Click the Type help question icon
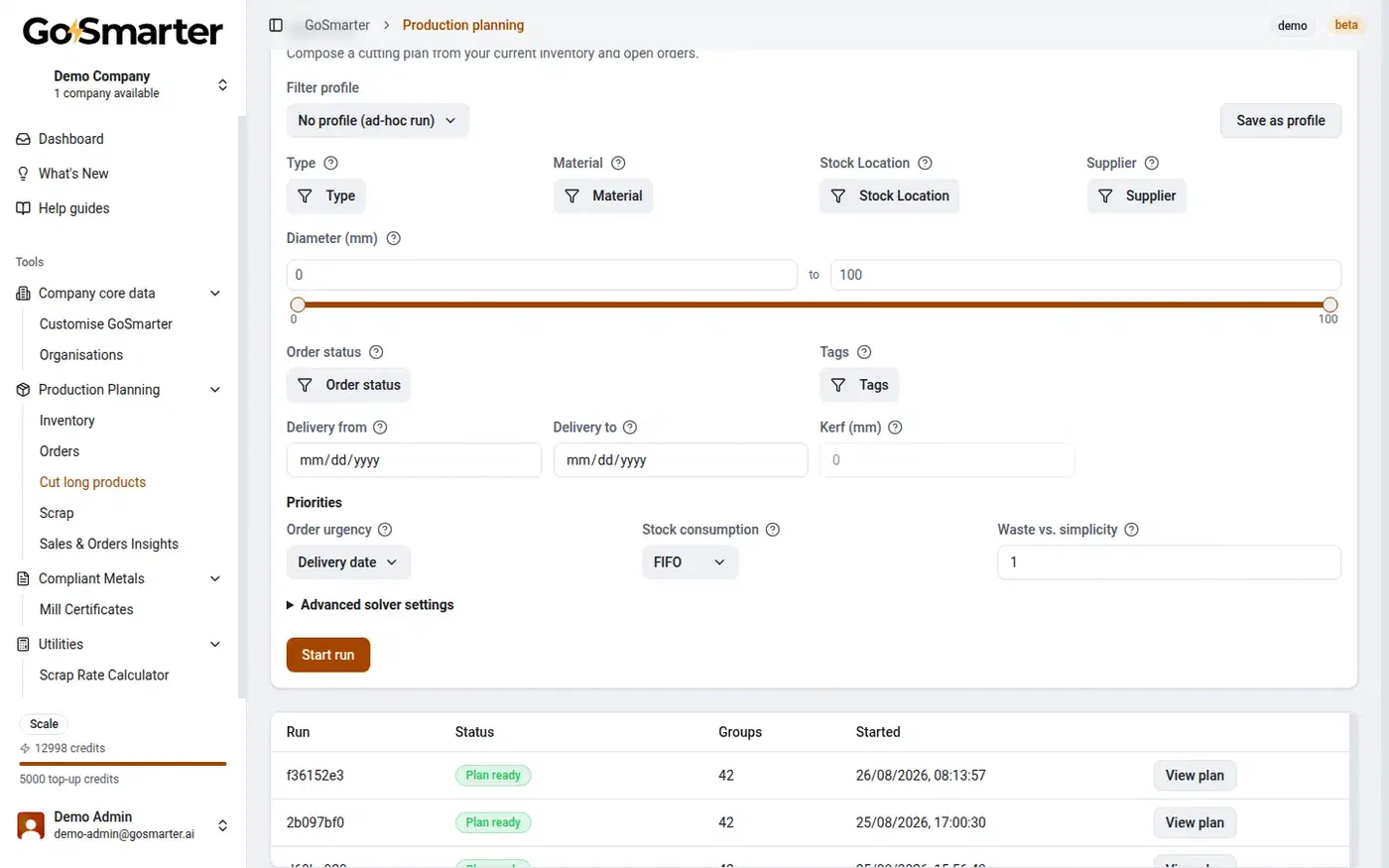Screen dimensions: 1389x868 click(x=331, y=163)
